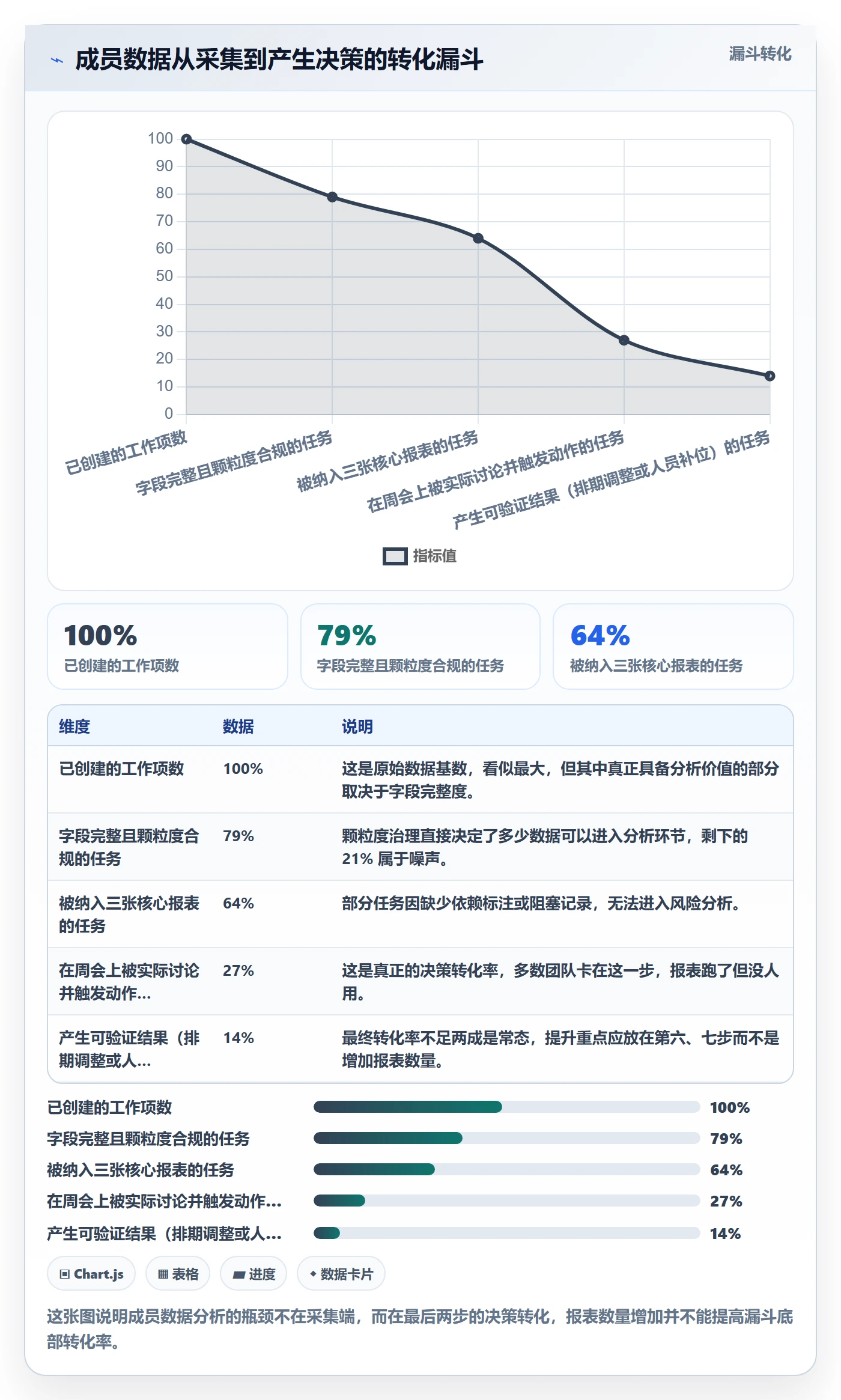Image resolution: width=841 pixels, height=1400 pixels.
Task: Click the 漏斗转化 tag in the header
Action: (760, 54)
